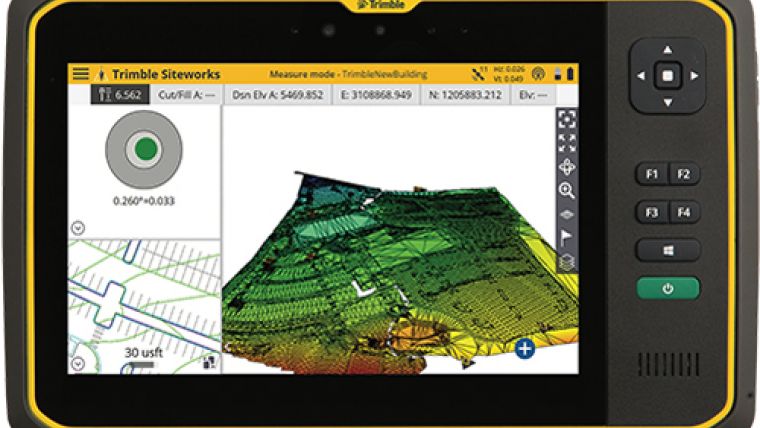Tap the green bubble level indicator
Screen dimensions: 760x428
[x=145, y=149]
